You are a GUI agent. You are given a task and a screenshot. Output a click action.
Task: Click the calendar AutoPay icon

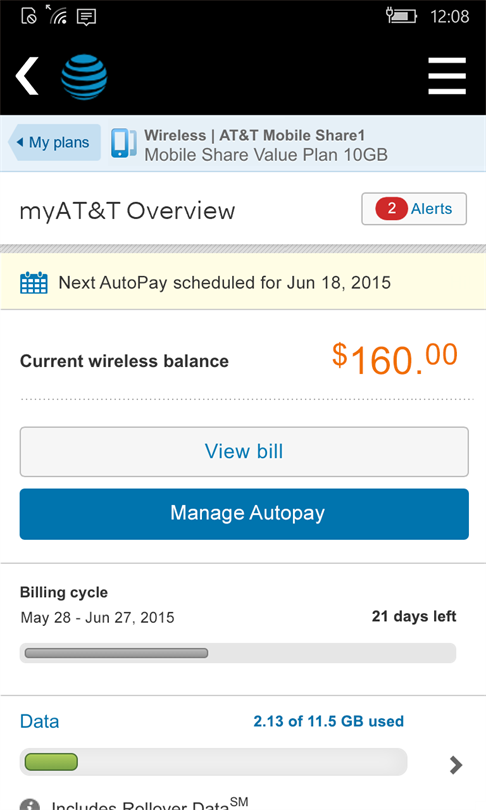point(34,283)
